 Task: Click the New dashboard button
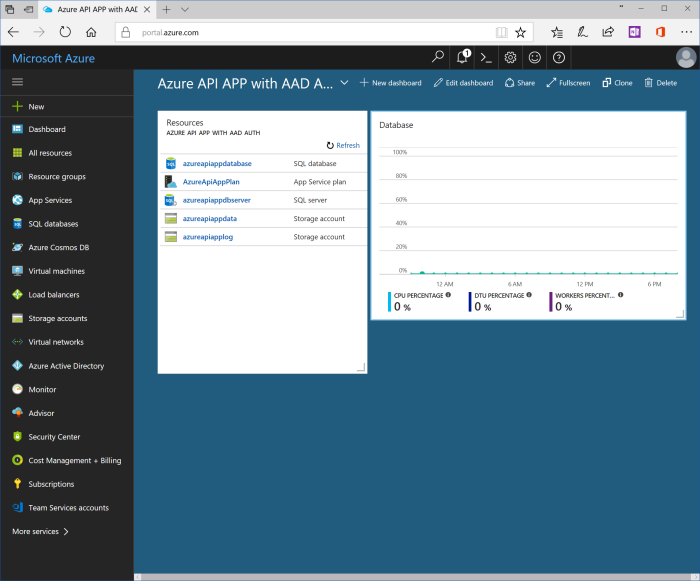click(391, 83)
